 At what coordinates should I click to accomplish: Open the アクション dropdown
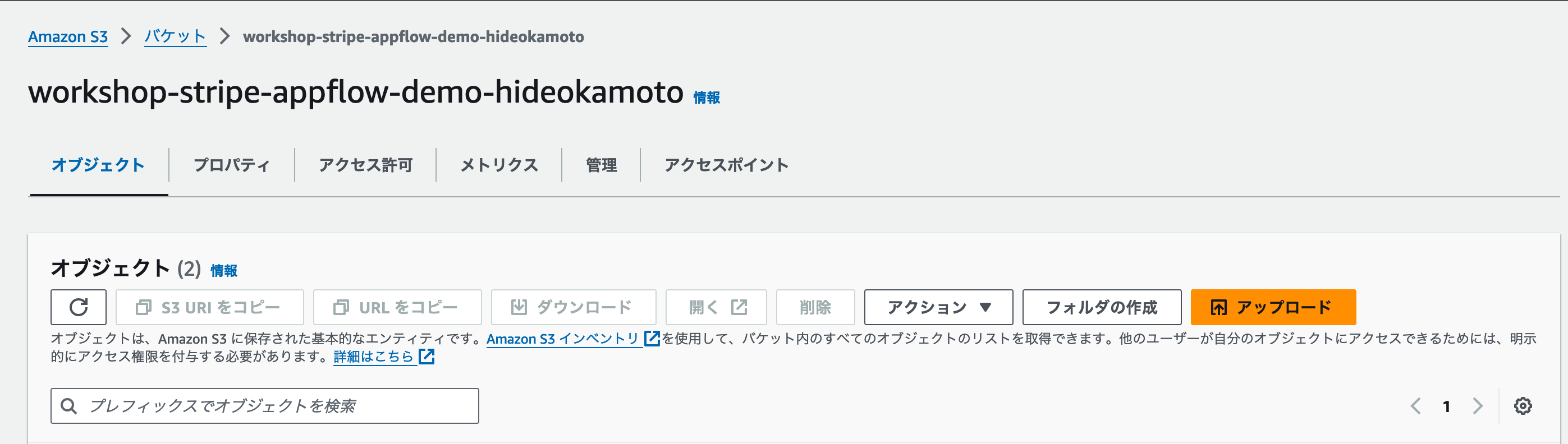[937, 307]
